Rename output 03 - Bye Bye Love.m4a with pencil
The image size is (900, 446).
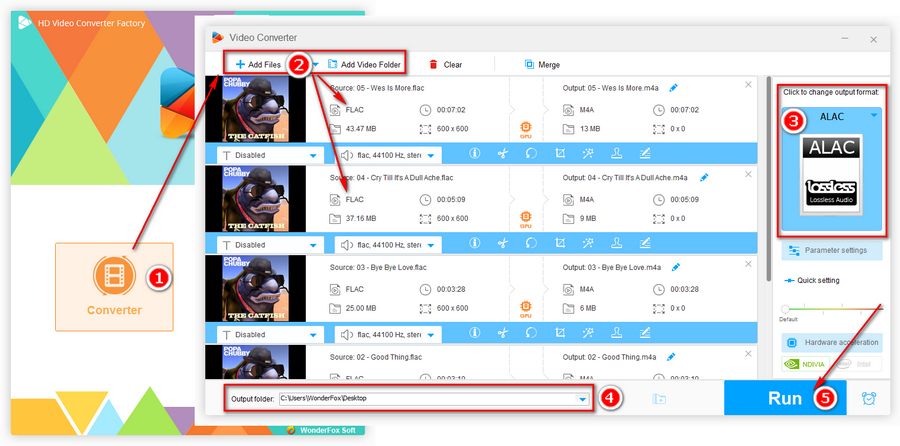[676, 267]
